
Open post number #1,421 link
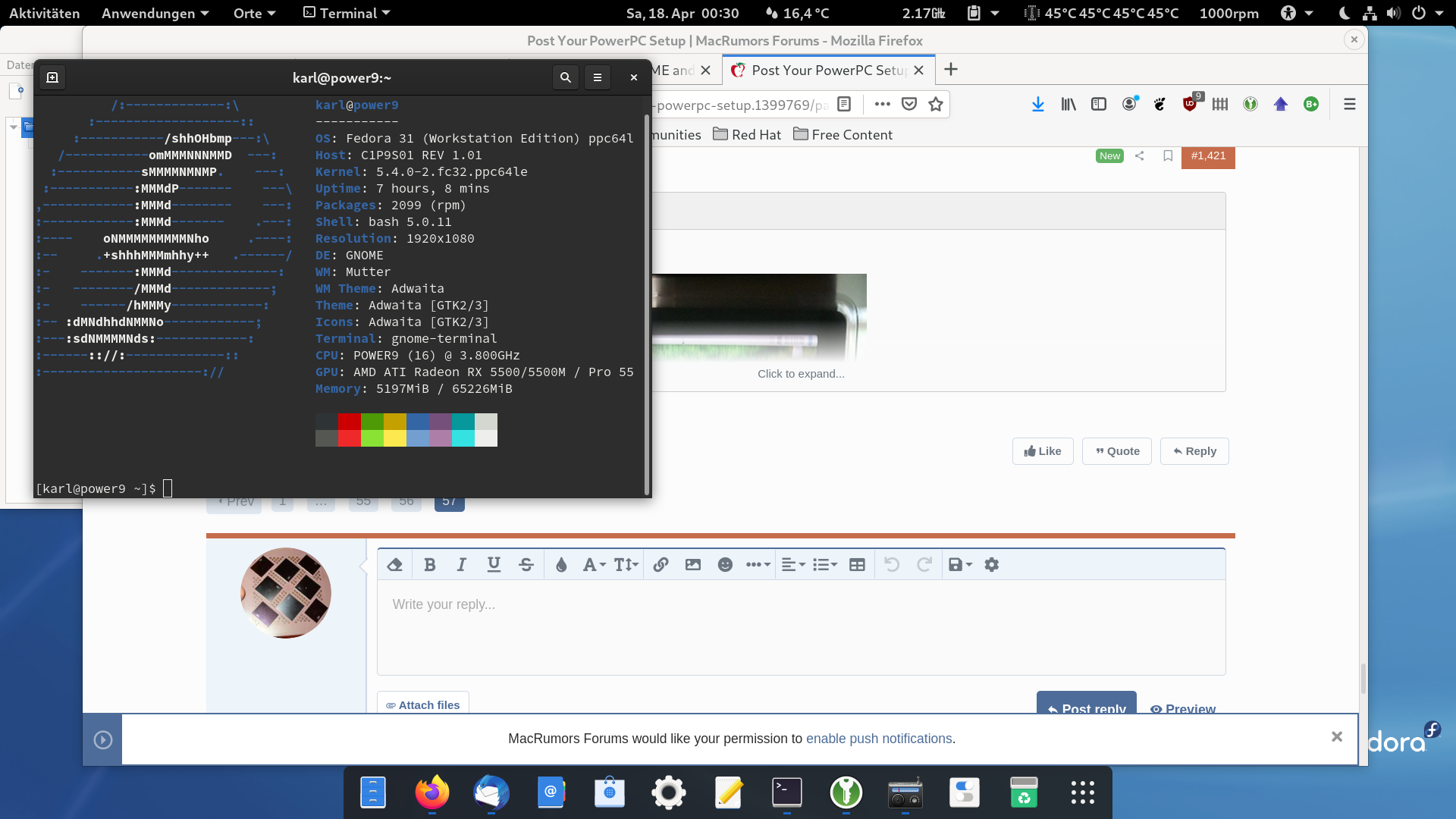1208,155
